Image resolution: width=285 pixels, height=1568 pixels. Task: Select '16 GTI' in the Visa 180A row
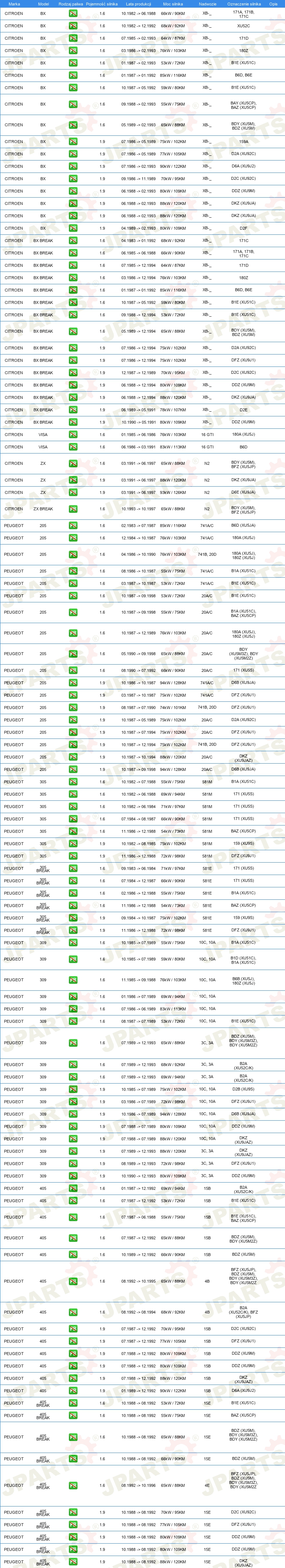(207, 435)
